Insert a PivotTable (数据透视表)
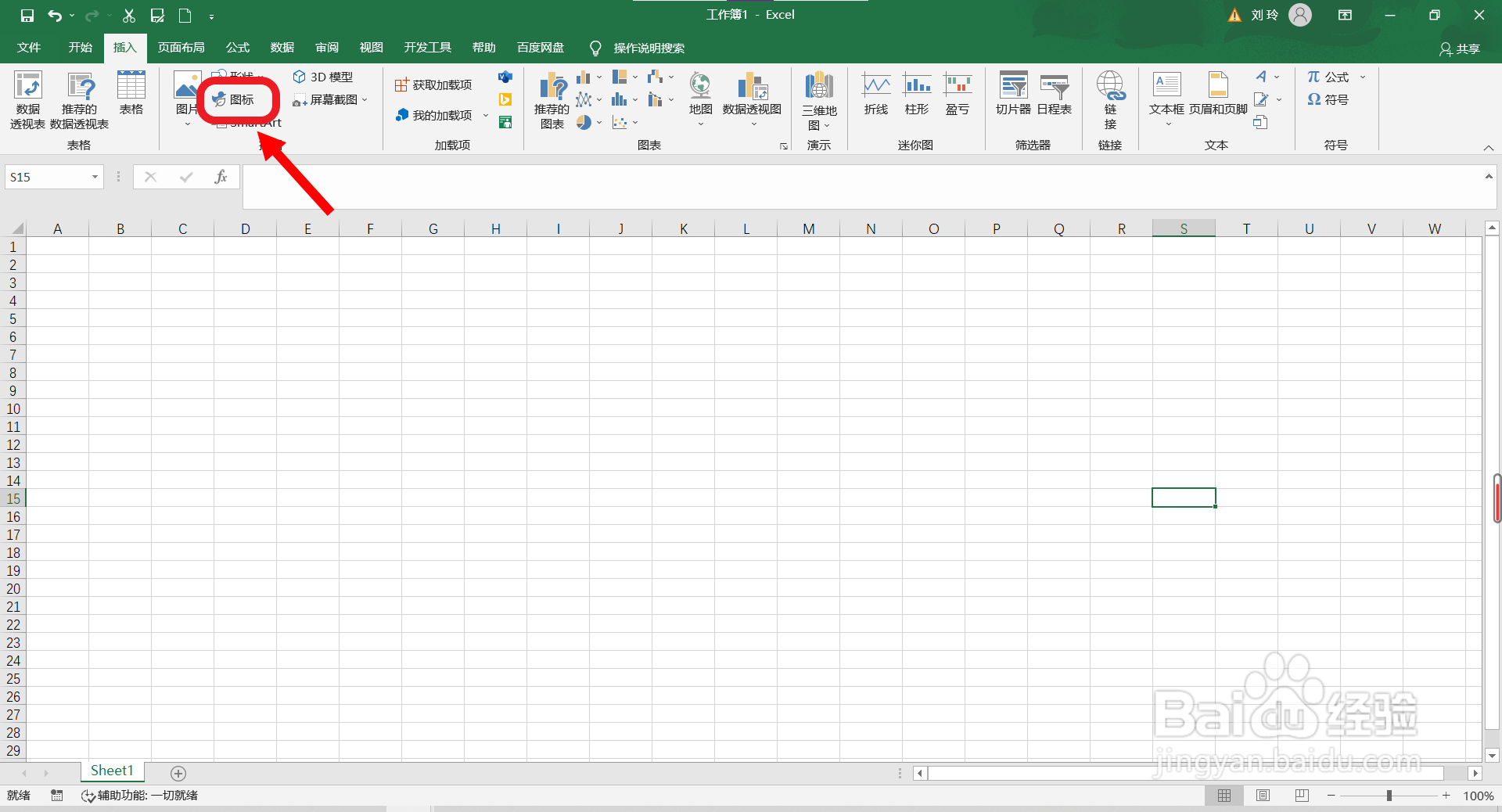This screenshot has height=812, width=1502. tap(27, 100)
